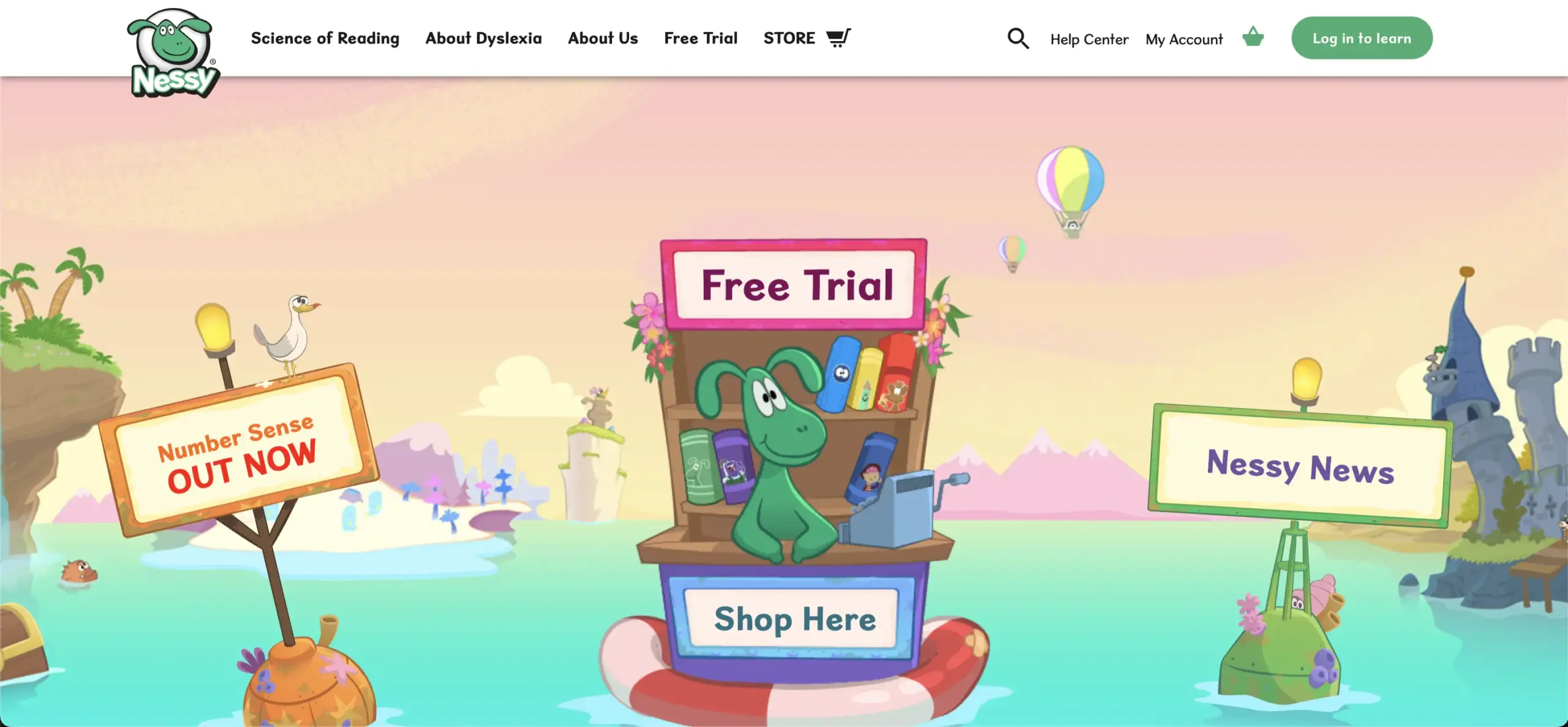The height and width of the screenshot is (727, 1568).
Task: Open the Science of Reading menu
Action: click(x=325, y=38)
